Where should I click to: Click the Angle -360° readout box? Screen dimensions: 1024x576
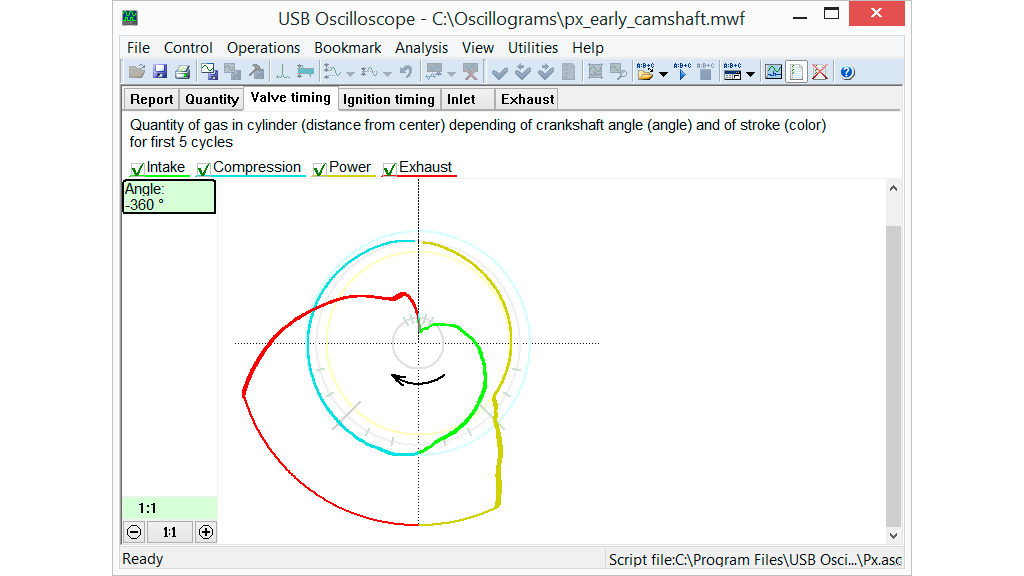coord(169,197)
